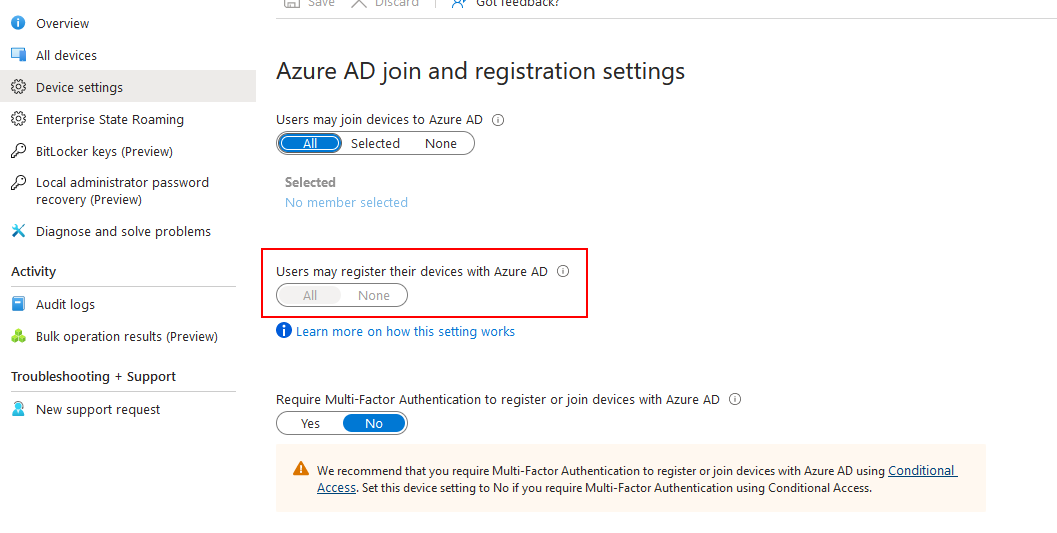This screenshot has width=1057, height=533.
Task: Click the Device settings gear icon
Action: 18,87
